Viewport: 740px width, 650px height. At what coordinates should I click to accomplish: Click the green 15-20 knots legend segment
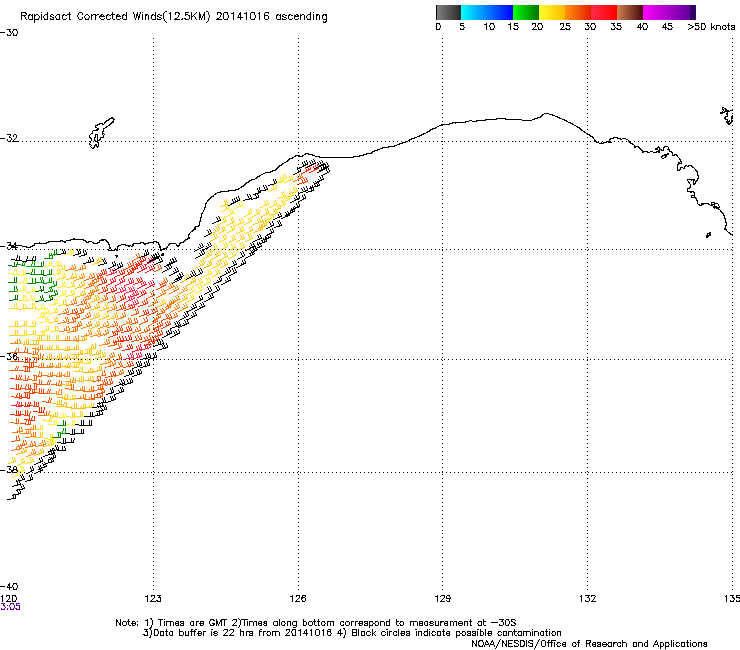[526, 12]
